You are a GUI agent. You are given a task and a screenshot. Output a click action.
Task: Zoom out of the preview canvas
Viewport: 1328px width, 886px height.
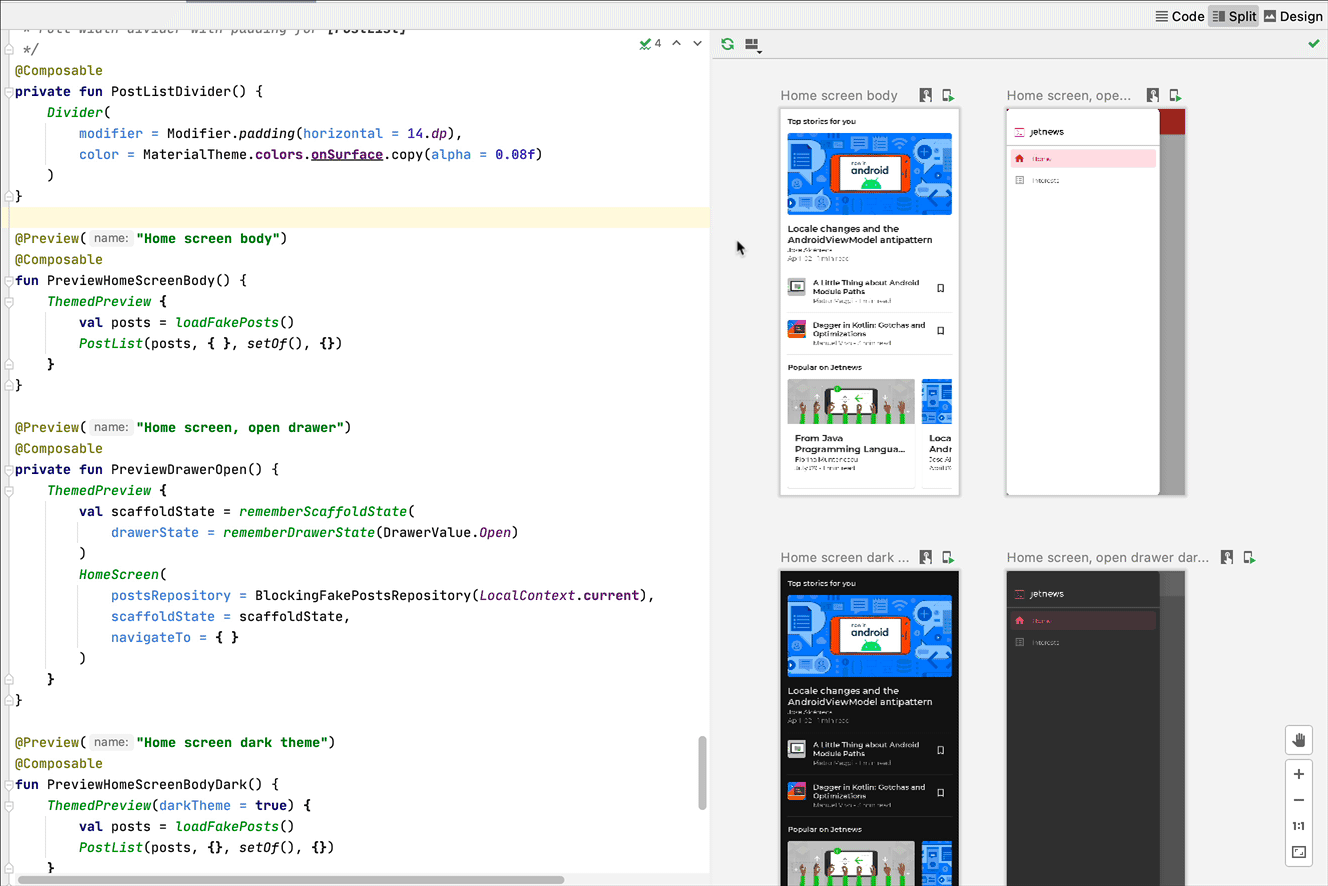pyautogui.click(x=1298, y=800)
